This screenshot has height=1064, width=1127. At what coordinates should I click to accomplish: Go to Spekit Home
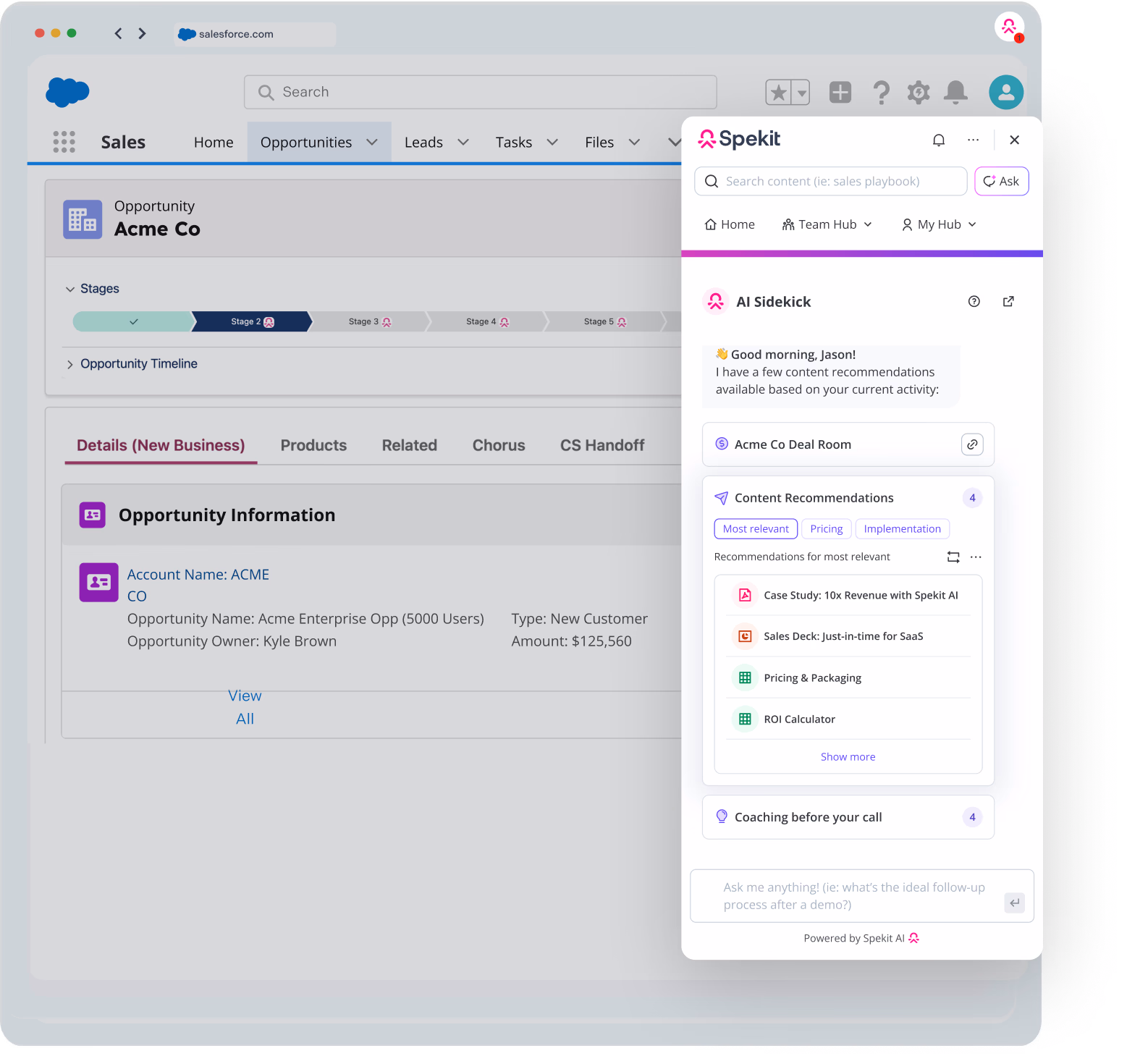click(730, 224)
